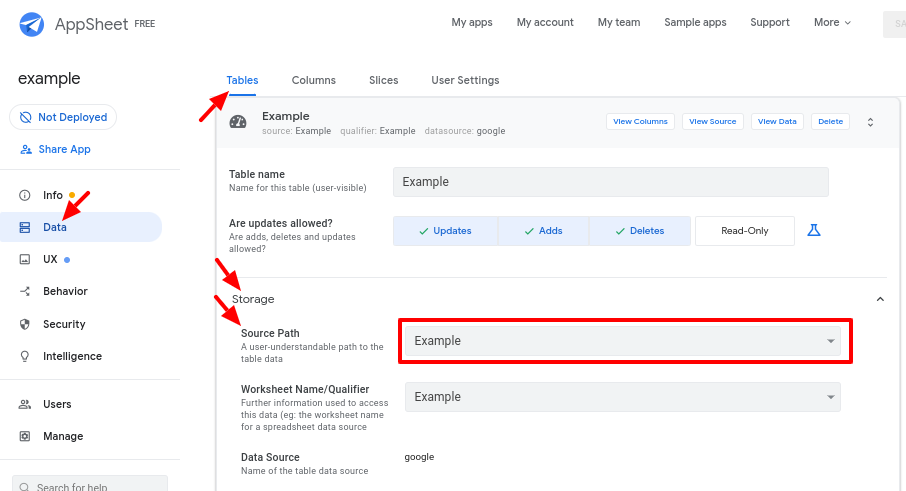Switch to the Slices tab
The image size is (906, 491).
384,80
